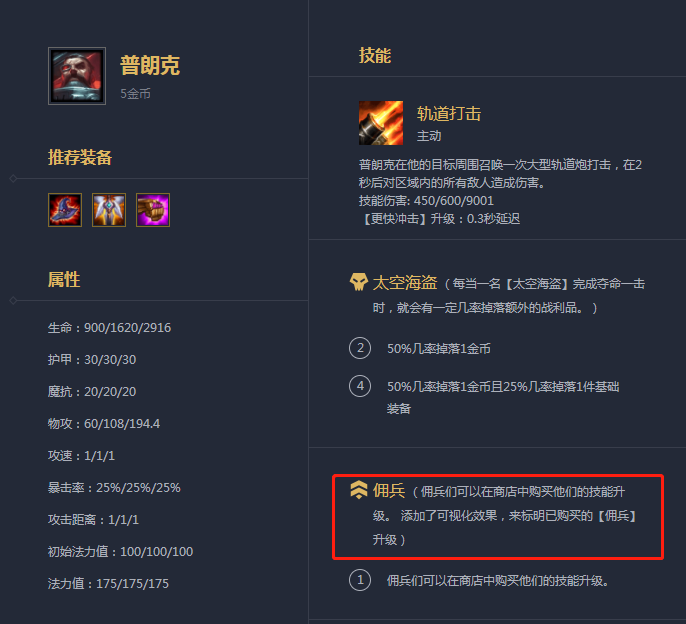Image resolution: width=686 pixels, height=624 pixels.
Task: Select the Rabadon's Deathcap hat item icon
Action: 65,210
